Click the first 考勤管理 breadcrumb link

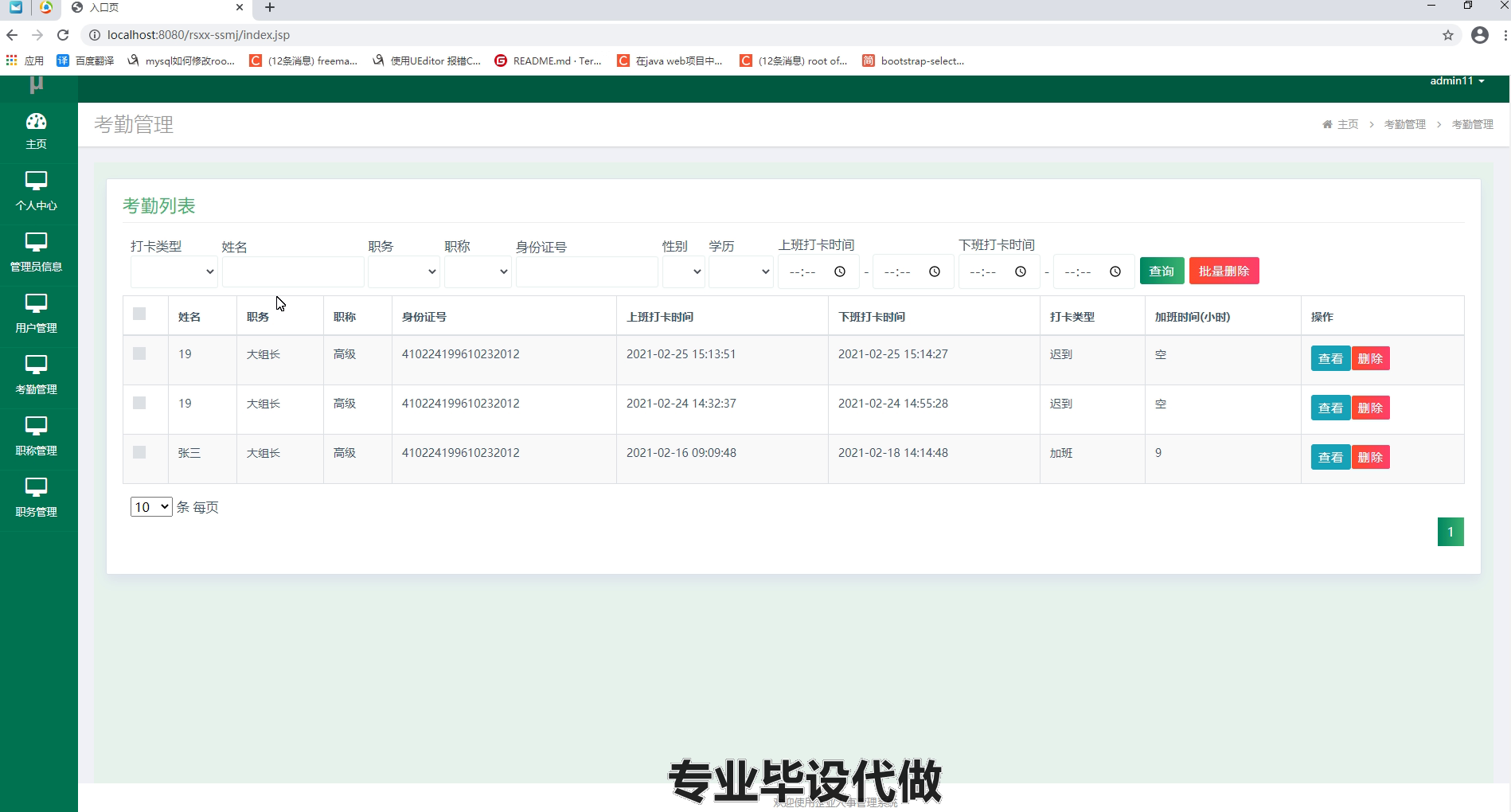1405,124
